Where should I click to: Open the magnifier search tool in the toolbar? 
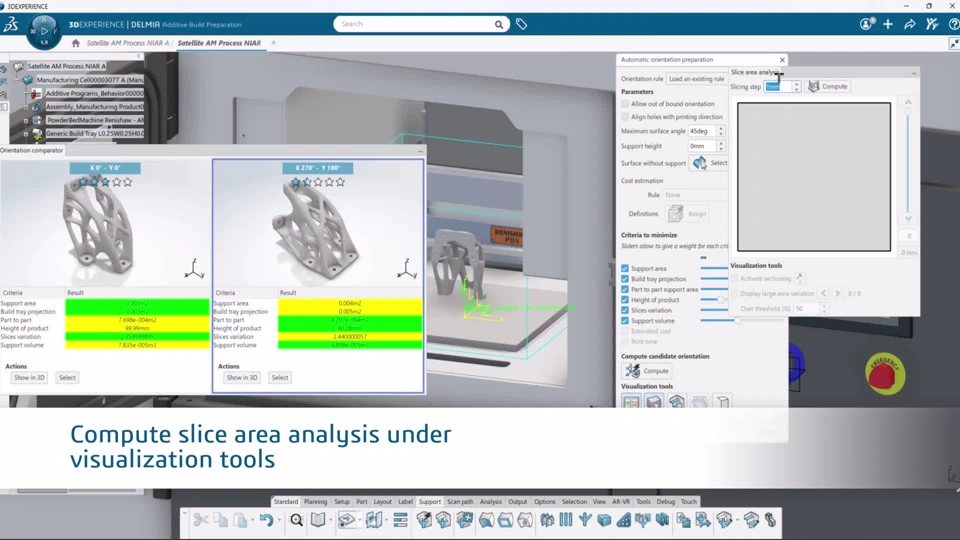[297, 520]
